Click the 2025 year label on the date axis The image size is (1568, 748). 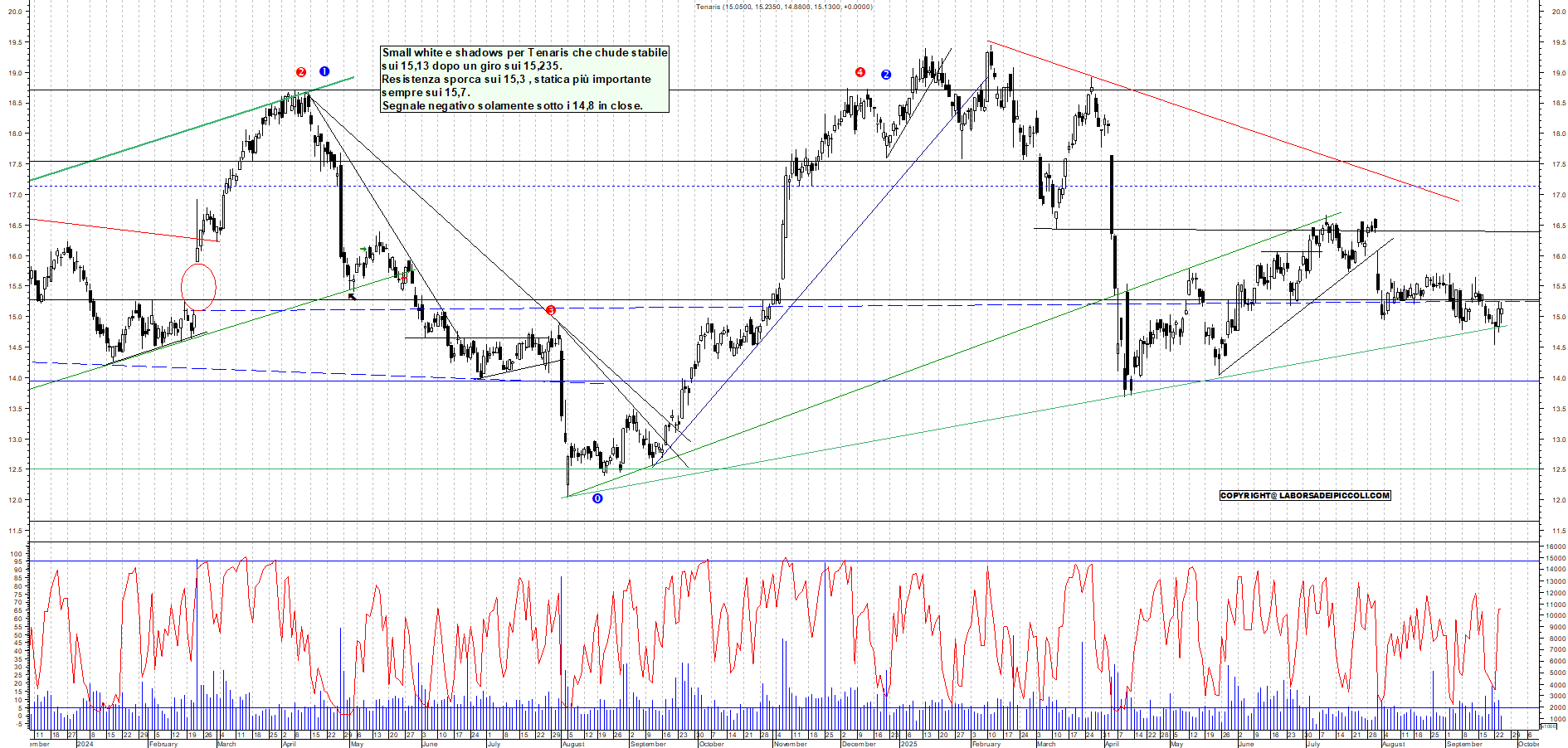tap(909, 744)
